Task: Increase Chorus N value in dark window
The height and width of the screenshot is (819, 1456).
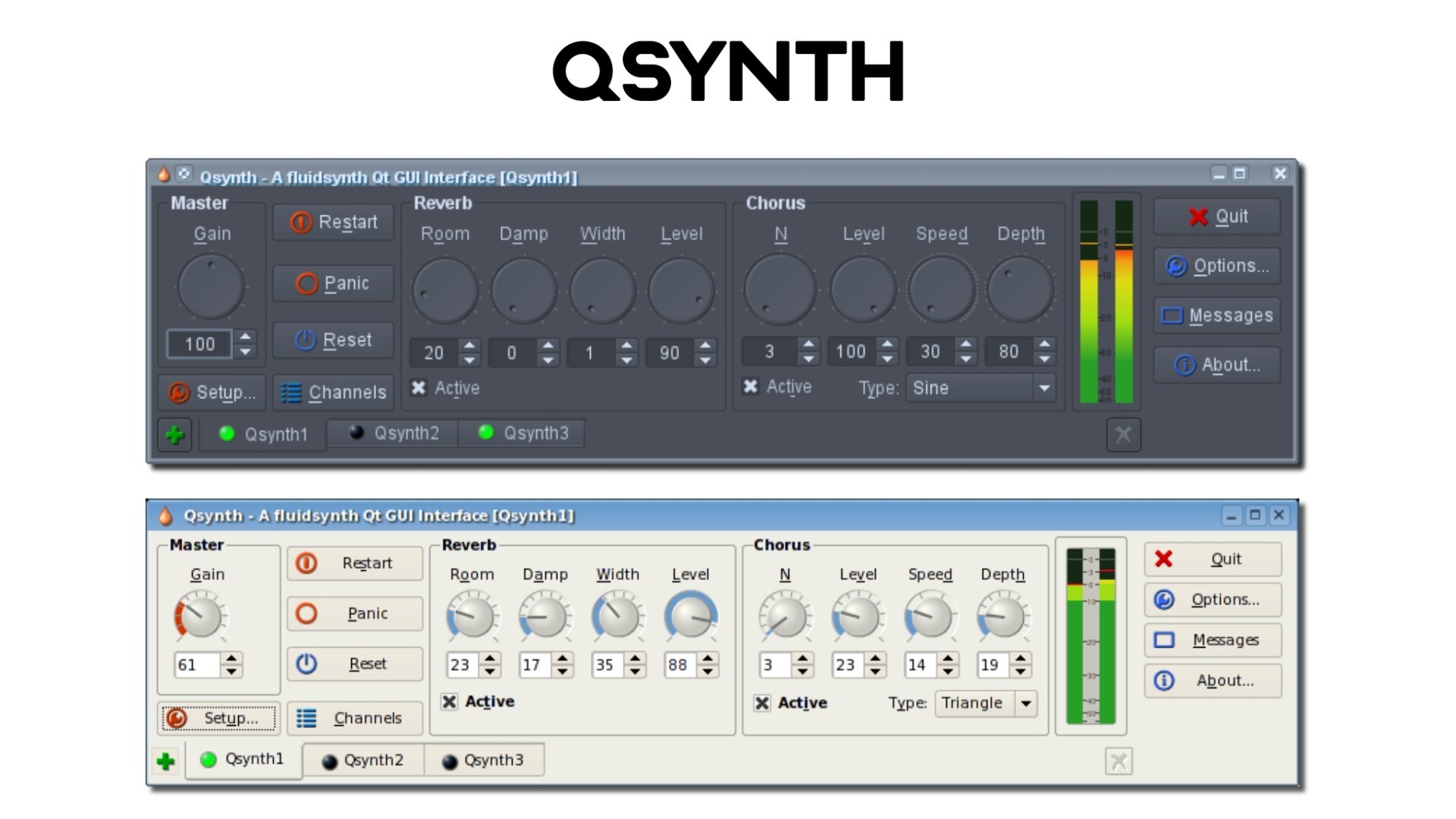Action: (808, 344)
